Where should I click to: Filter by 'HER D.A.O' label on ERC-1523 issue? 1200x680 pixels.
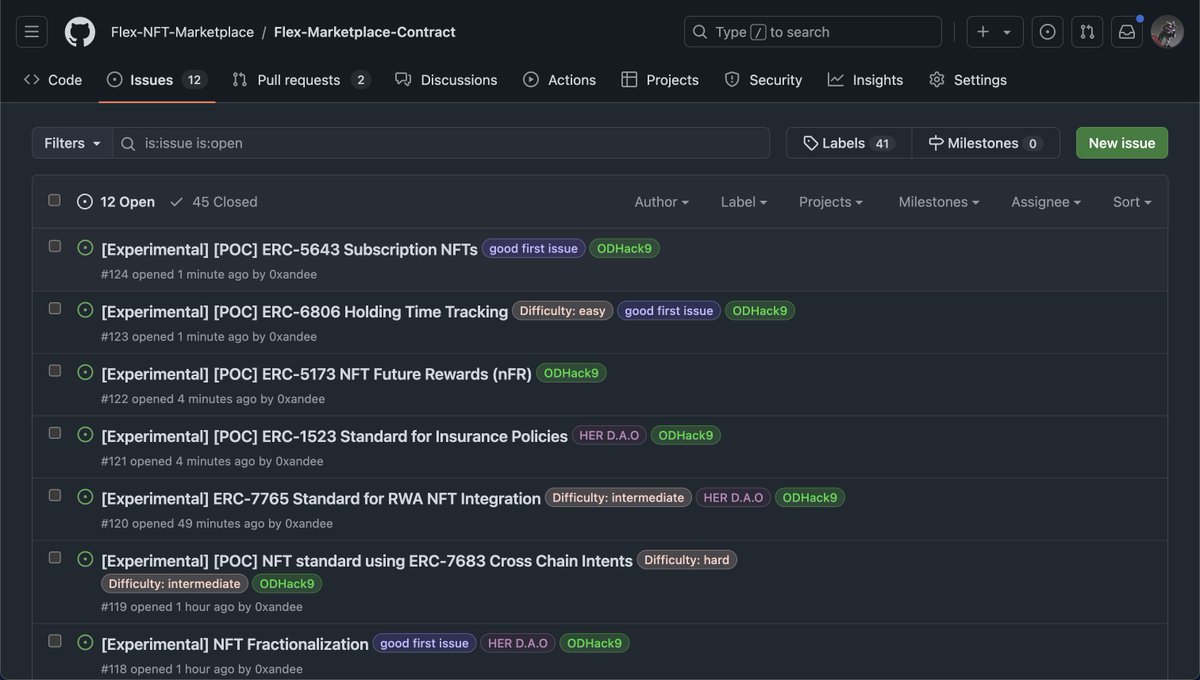[x=609, y=436]
